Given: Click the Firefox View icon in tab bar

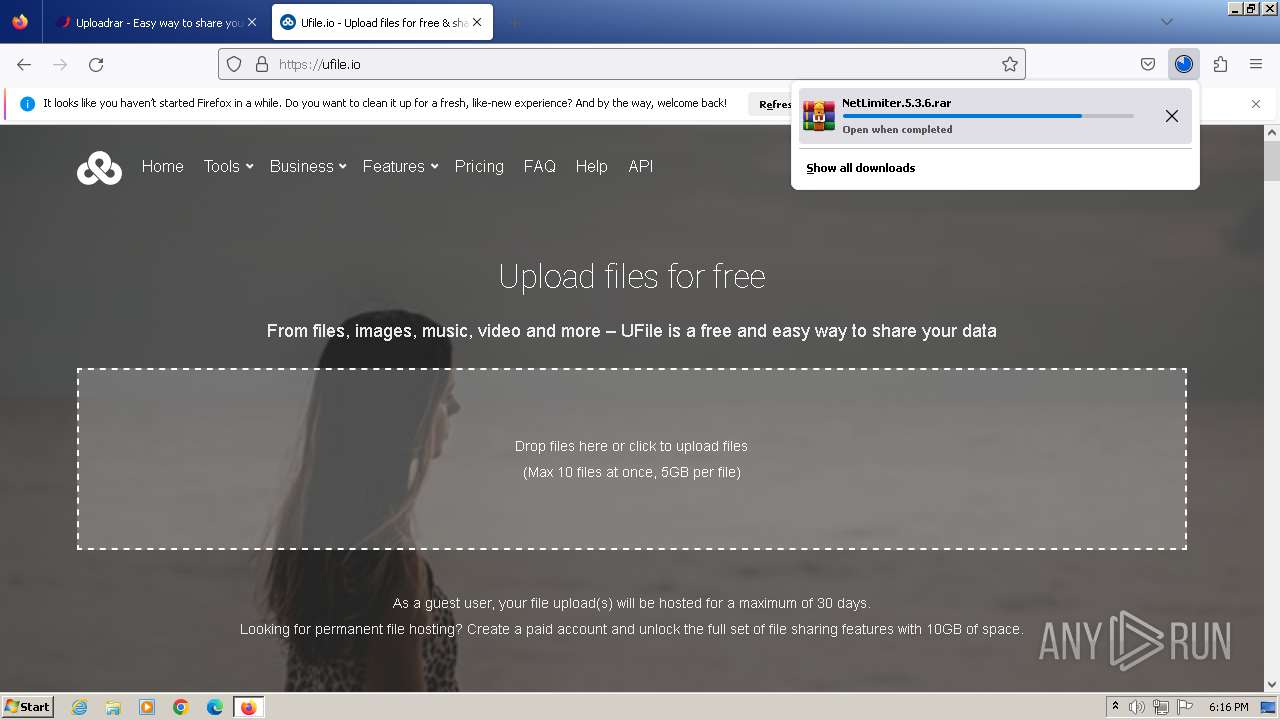Looking at the screenshot, I should (x=20, y=22).
